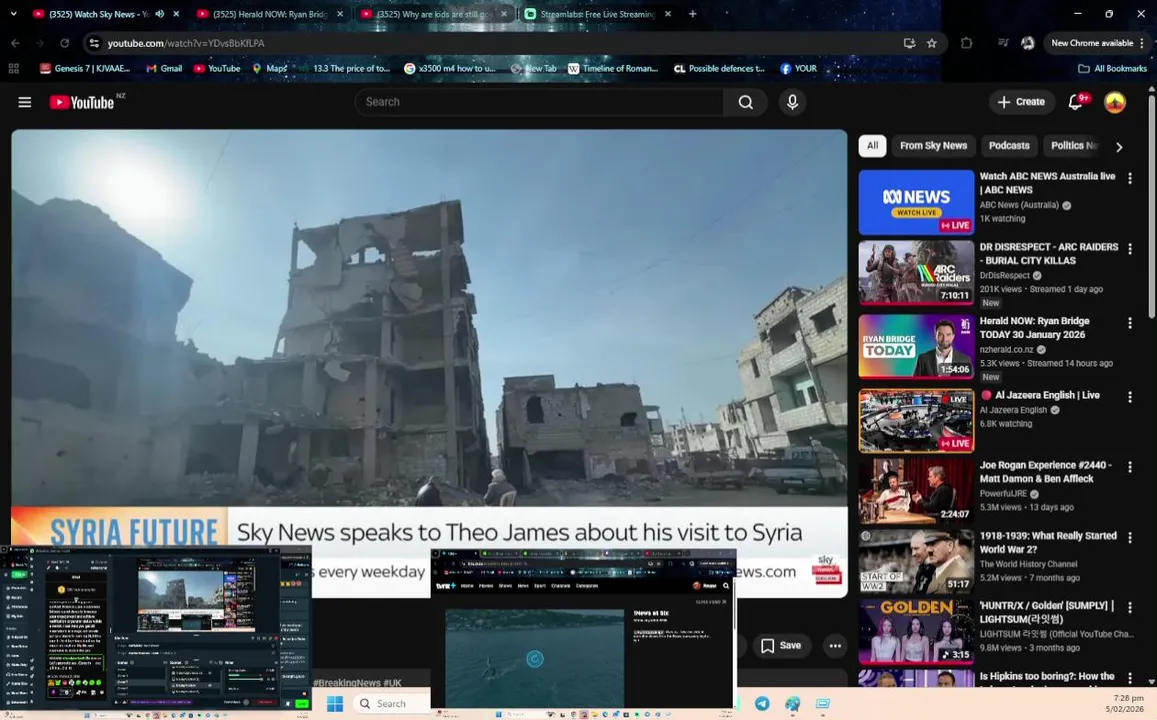Bookmark this page with the star icon
Viewport: 1157px width, 720px height.
pos(932,43)
